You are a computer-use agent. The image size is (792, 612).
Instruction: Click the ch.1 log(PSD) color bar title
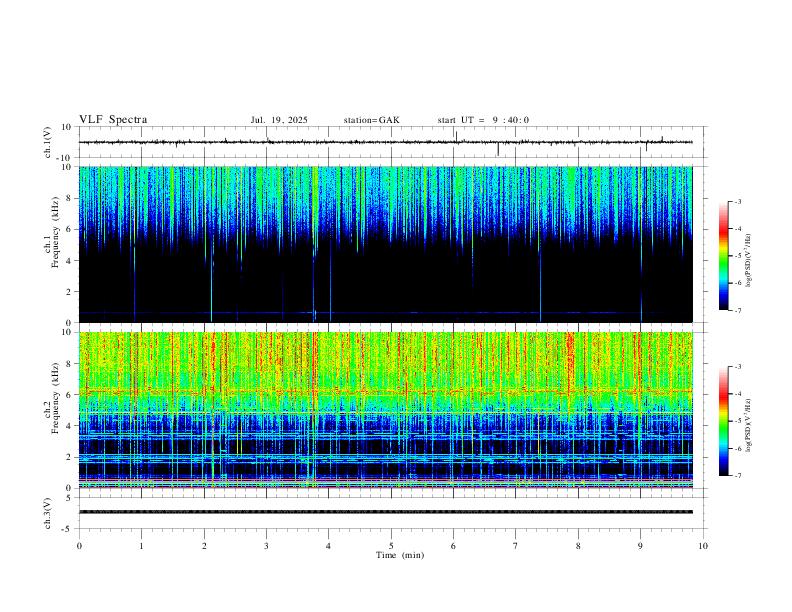coord(749,260)
